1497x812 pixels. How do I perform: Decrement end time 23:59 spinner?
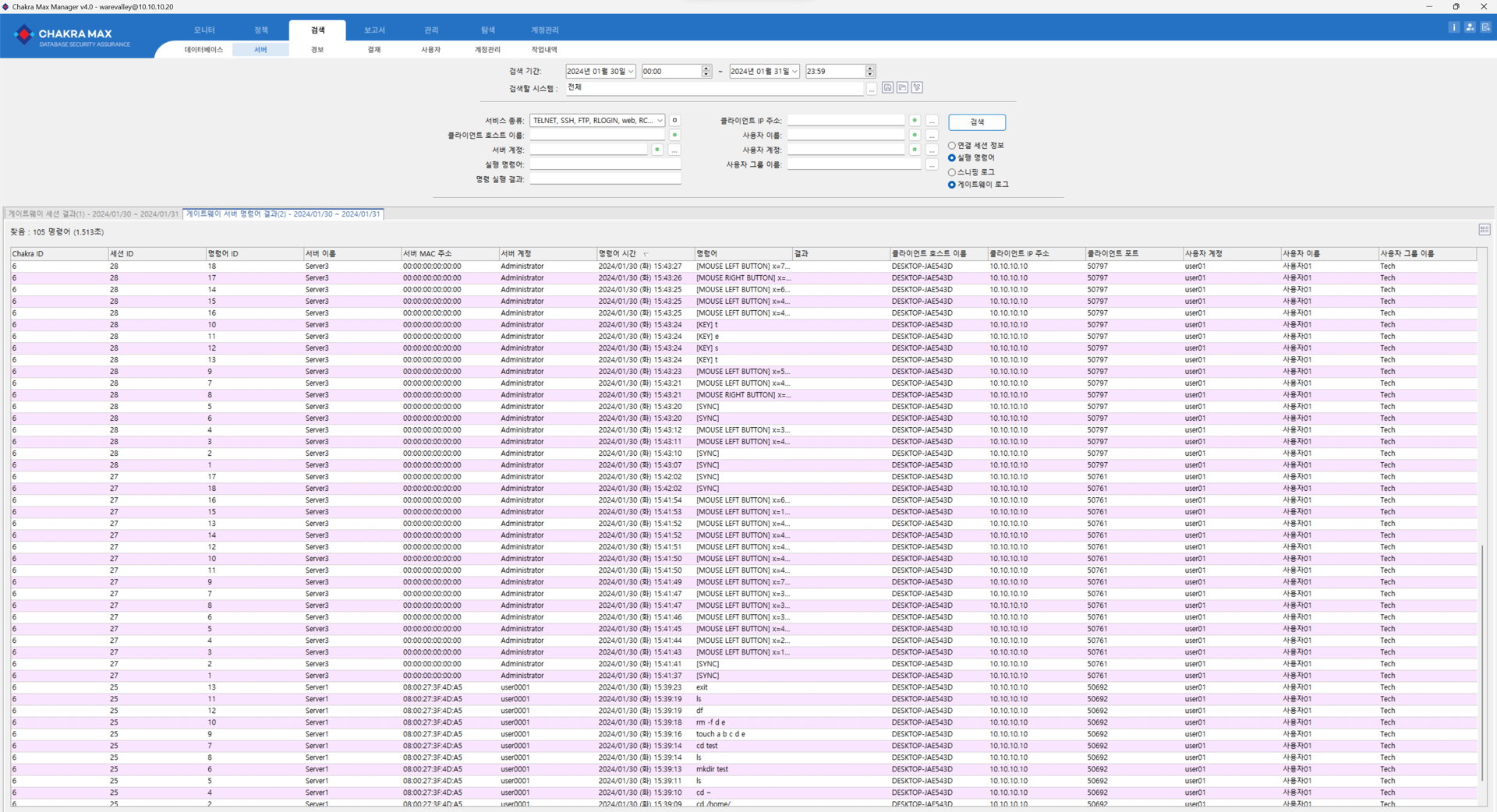[x=870, y=74]
